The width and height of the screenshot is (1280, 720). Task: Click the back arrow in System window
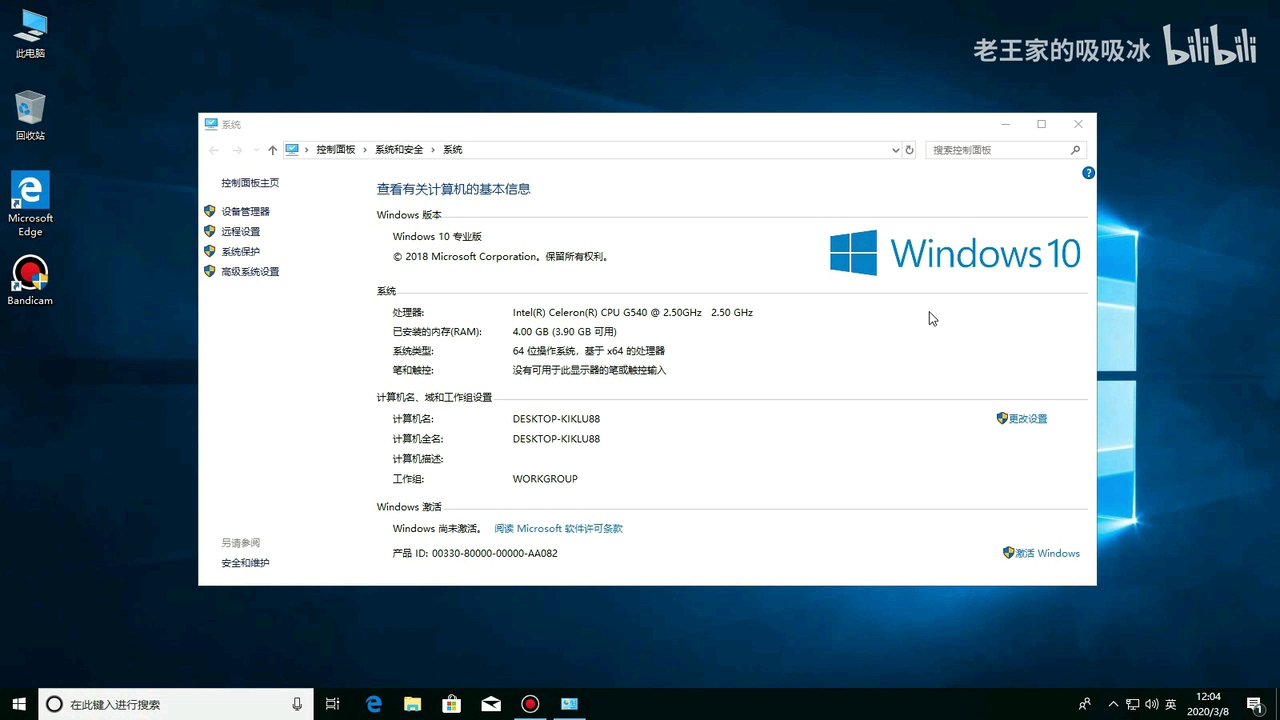click(x=213, y=150)
